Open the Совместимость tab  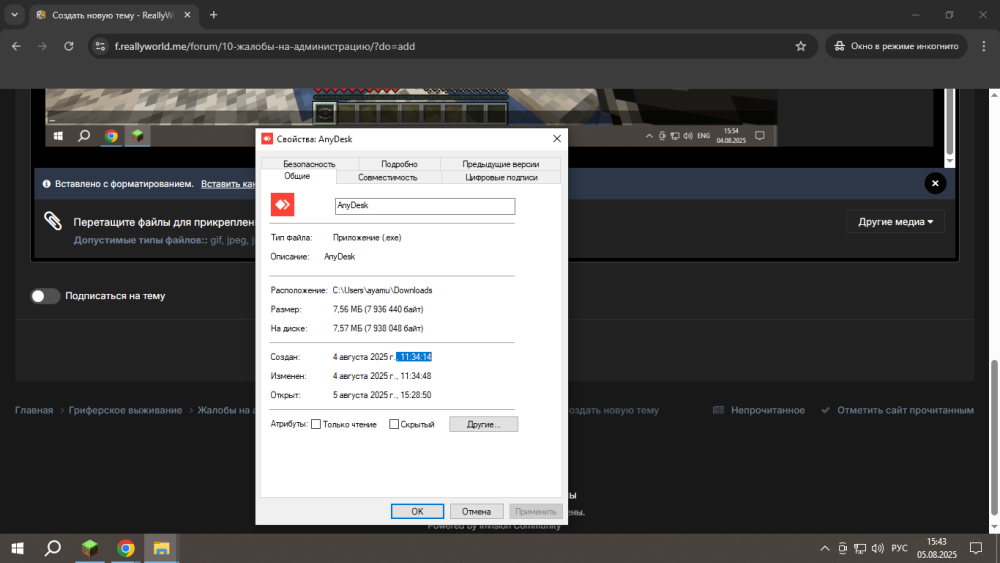(x=388, y=177)
